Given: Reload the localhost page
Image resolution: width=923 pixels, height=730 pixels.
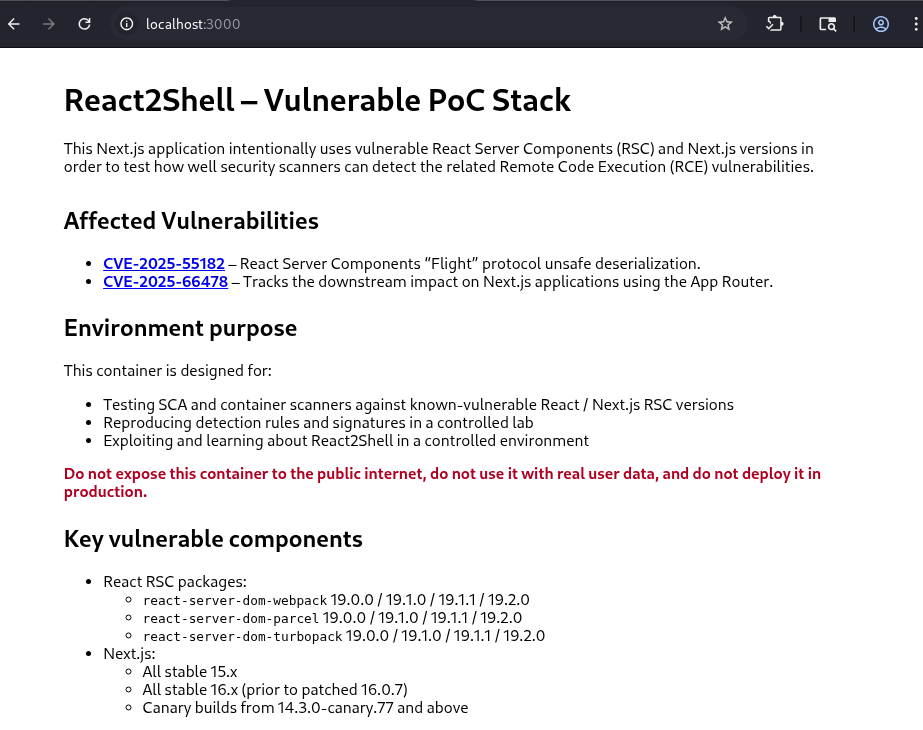Looking at the screenshot, I should coord(85,24).
